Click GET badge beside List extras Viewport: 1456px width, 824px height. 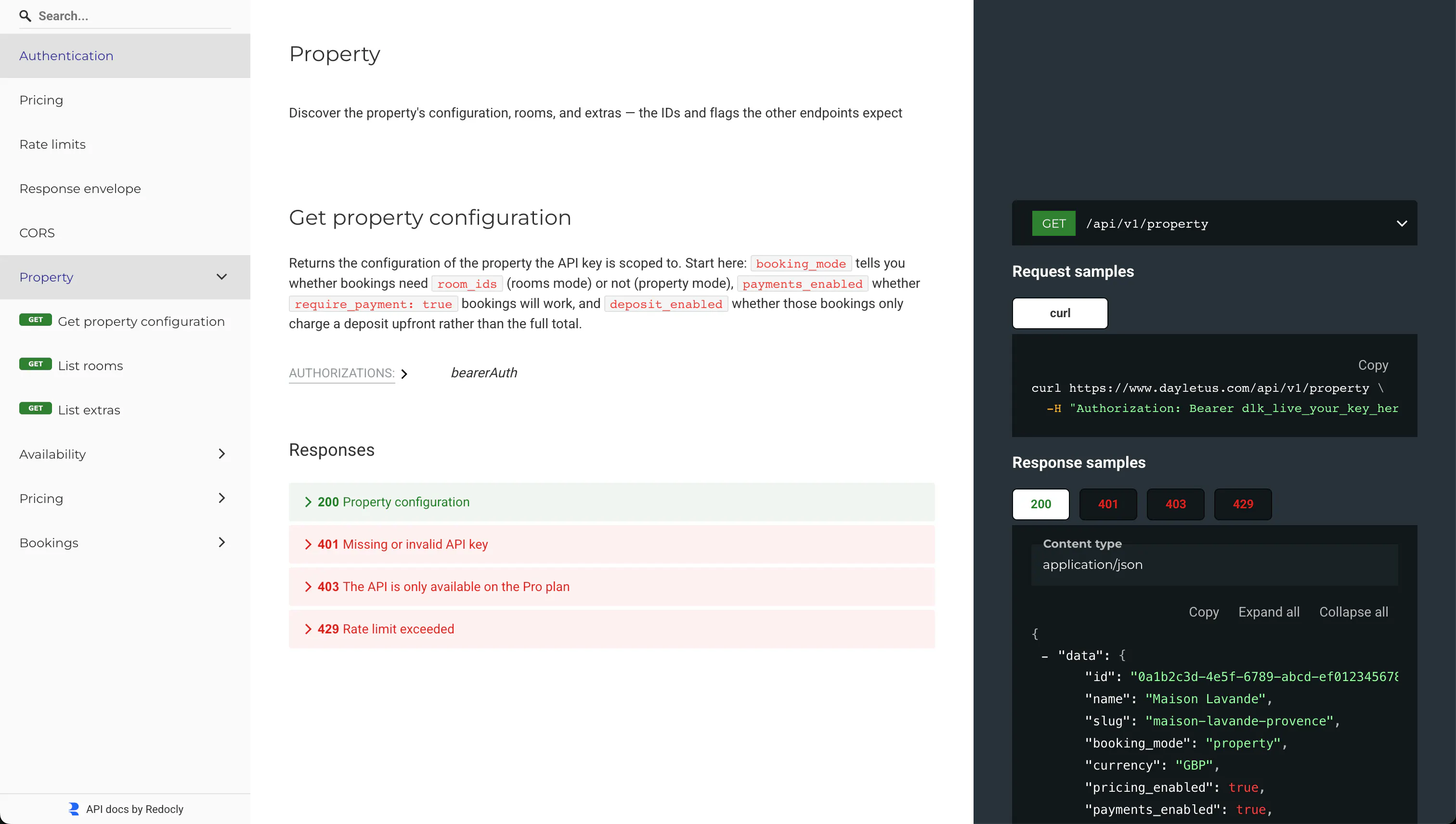[35, 408]
